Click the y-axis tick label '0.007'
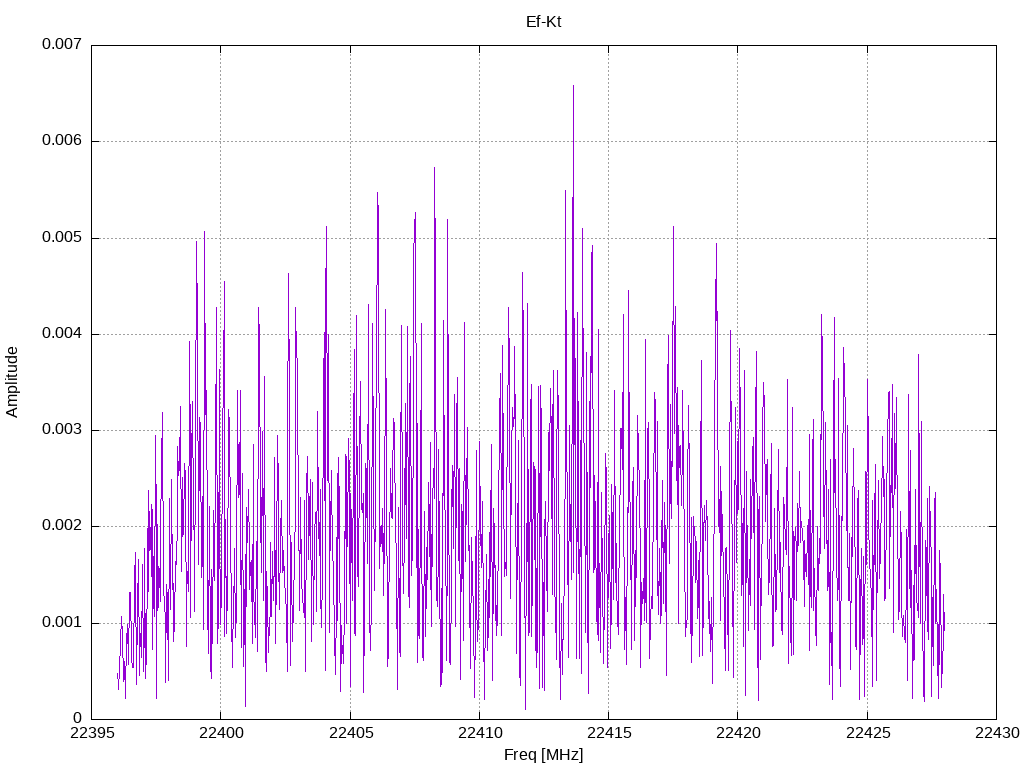Image resolution: width=1024 pixels, height=768 pixels. 62,44
